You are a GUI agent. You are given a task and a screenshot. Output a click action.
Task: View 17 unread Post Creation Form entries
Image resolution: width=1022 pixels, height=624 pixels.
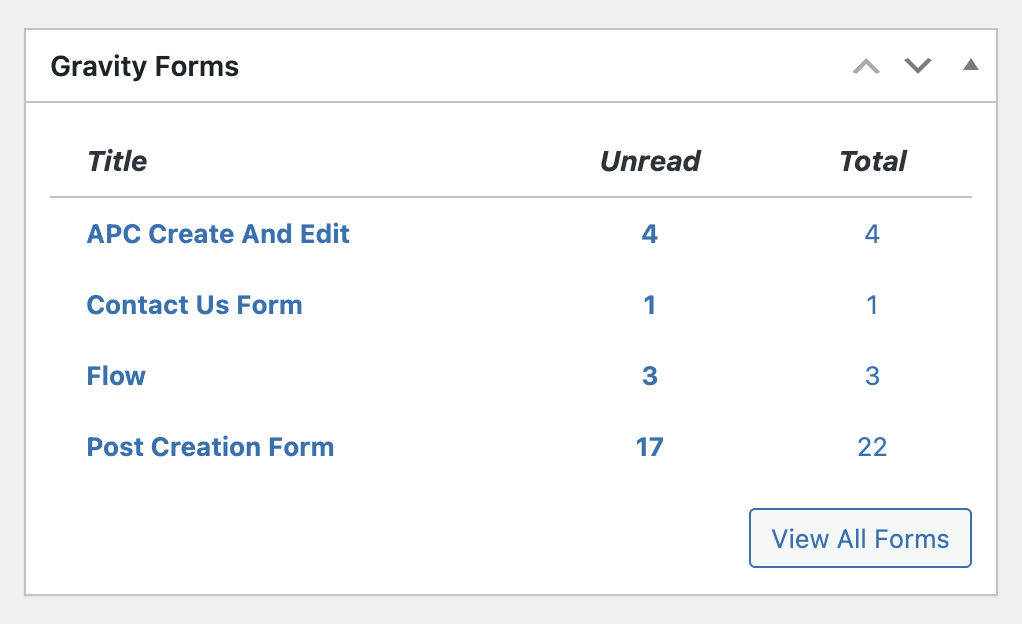650,447
